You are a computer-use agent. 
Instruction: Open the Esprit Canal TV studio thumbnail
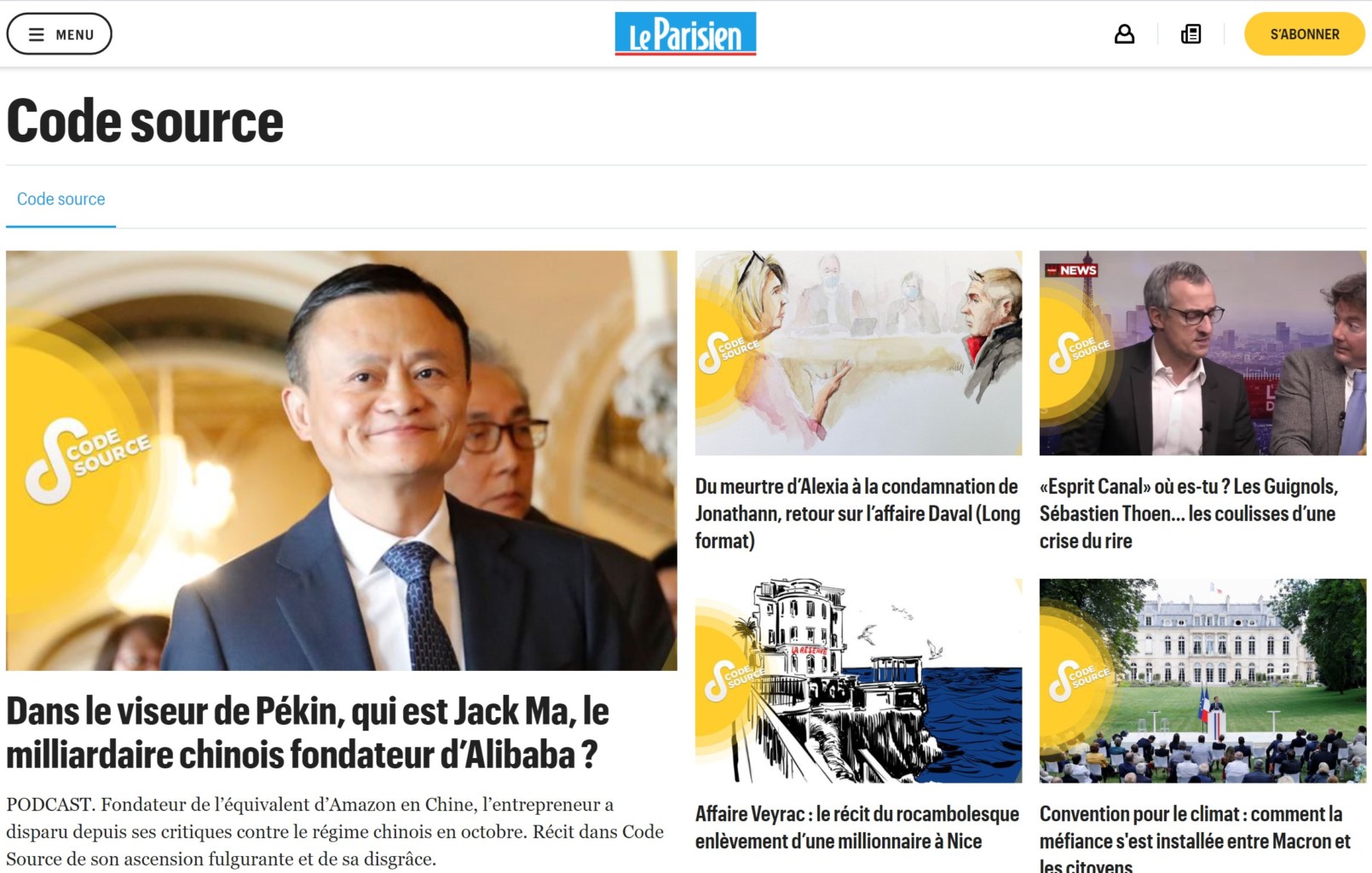point(1202,353)
